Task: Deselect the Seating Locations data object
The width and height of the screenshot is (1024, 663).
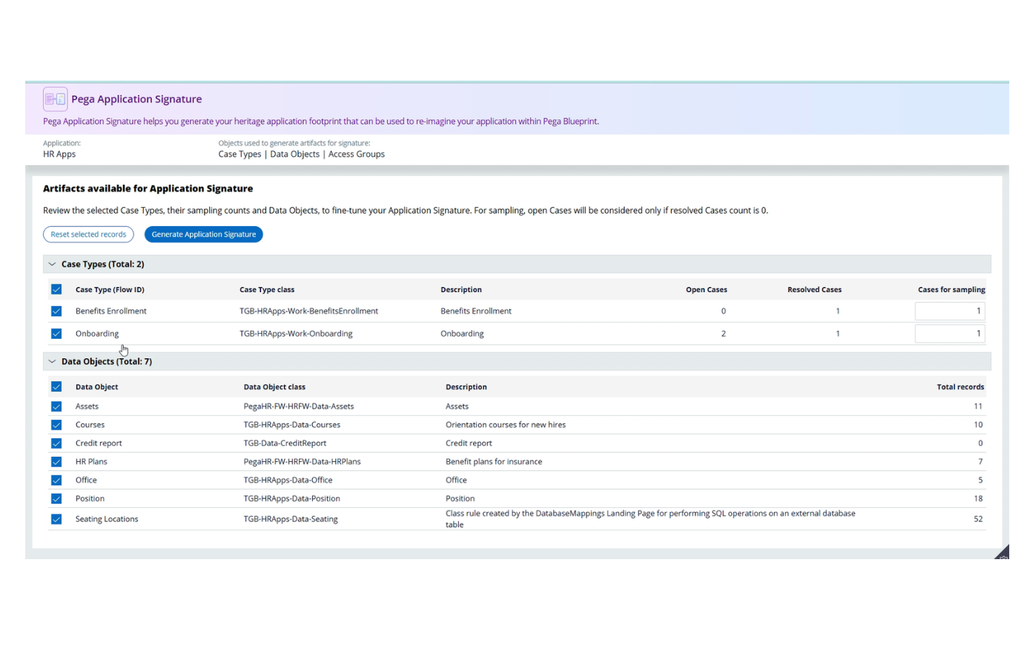Action: (x=57, y=519)
